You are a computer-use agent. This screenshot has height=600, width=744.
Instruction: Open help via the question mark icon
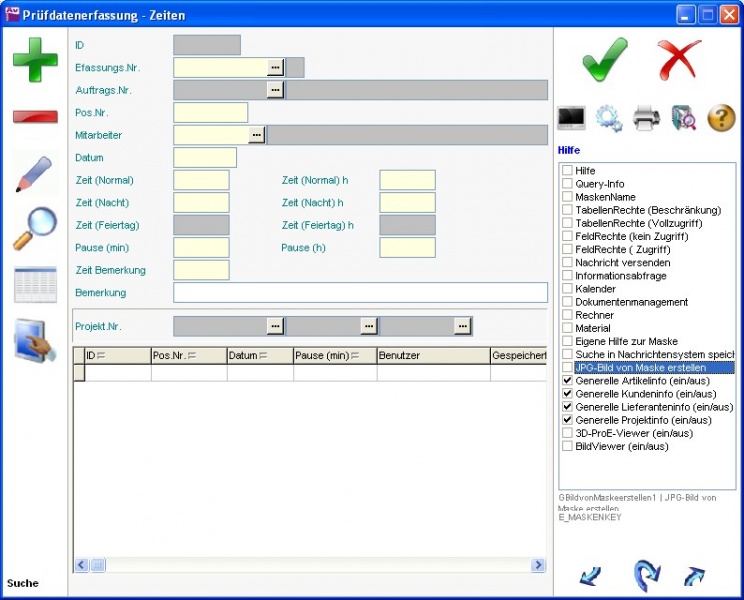[x=721, y=118]
